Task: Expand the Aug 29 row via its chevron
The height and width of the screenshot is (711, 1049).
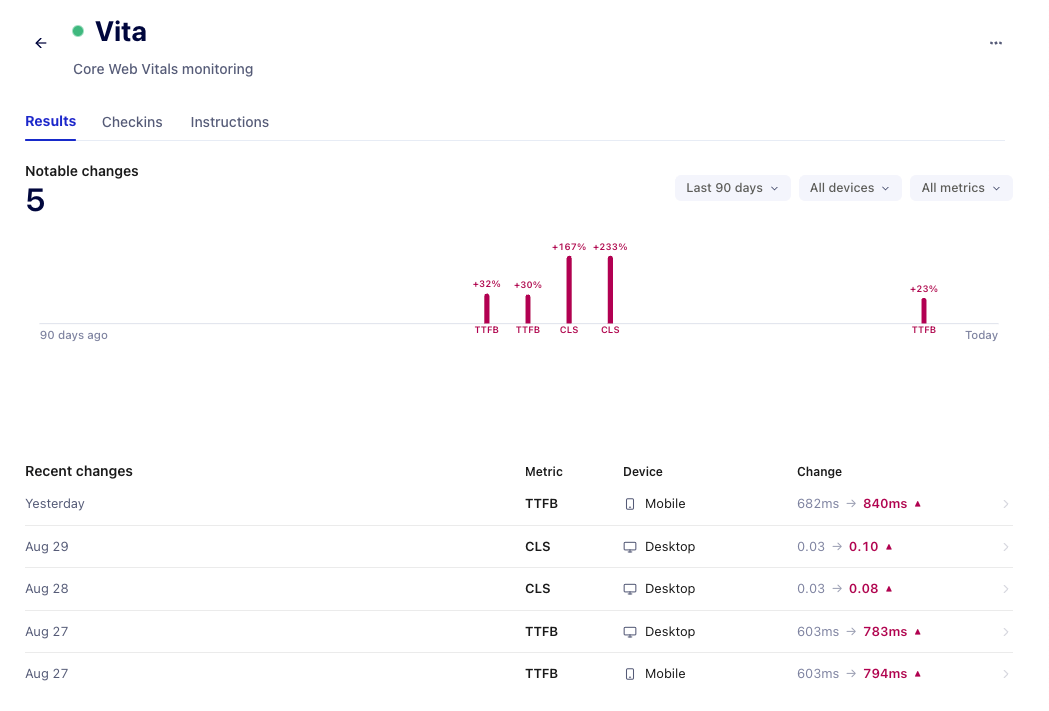Action: click(x=1006, y=546)
